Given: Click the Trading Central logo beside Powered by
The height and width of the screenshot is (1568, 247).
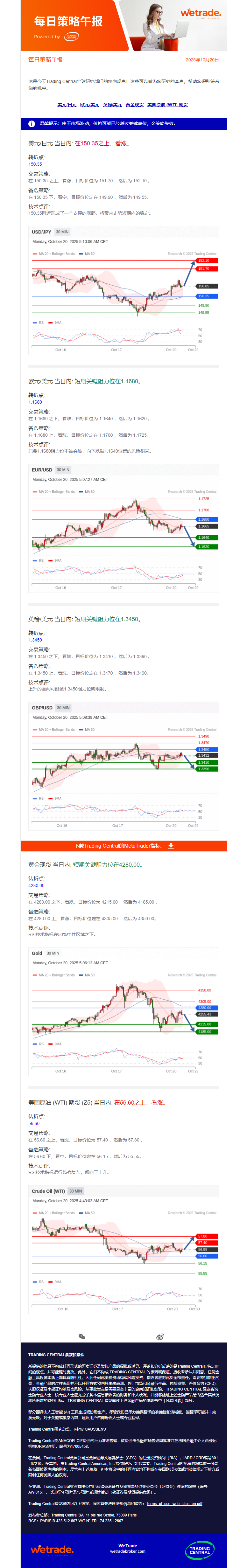Looking at the screenshot, I should (71, 37).
